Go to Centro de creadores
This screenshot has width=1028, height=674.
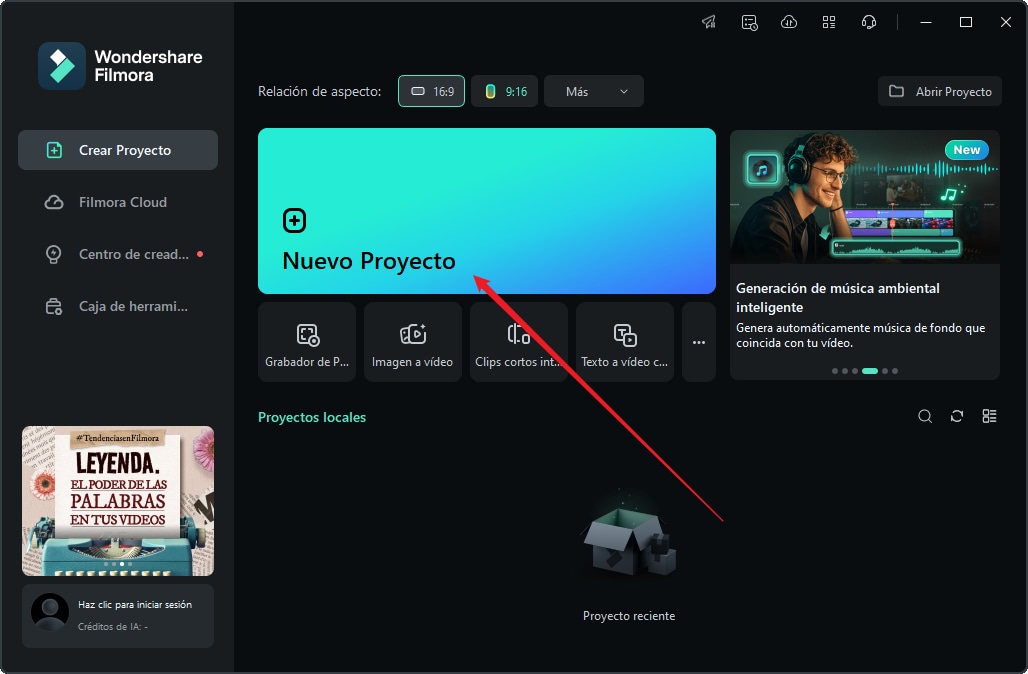pyautogui.click(x=118, y=254)
